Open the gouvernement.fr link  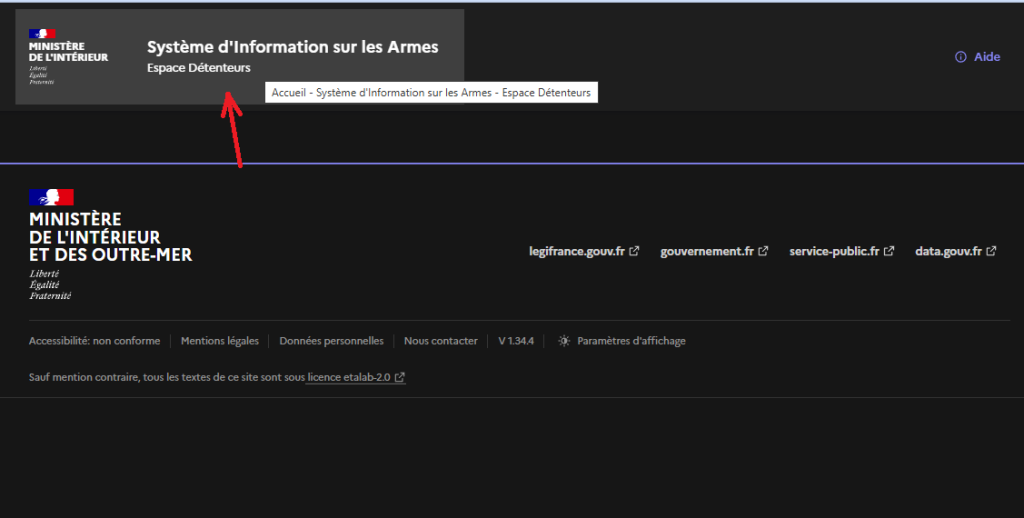(706, 251)
